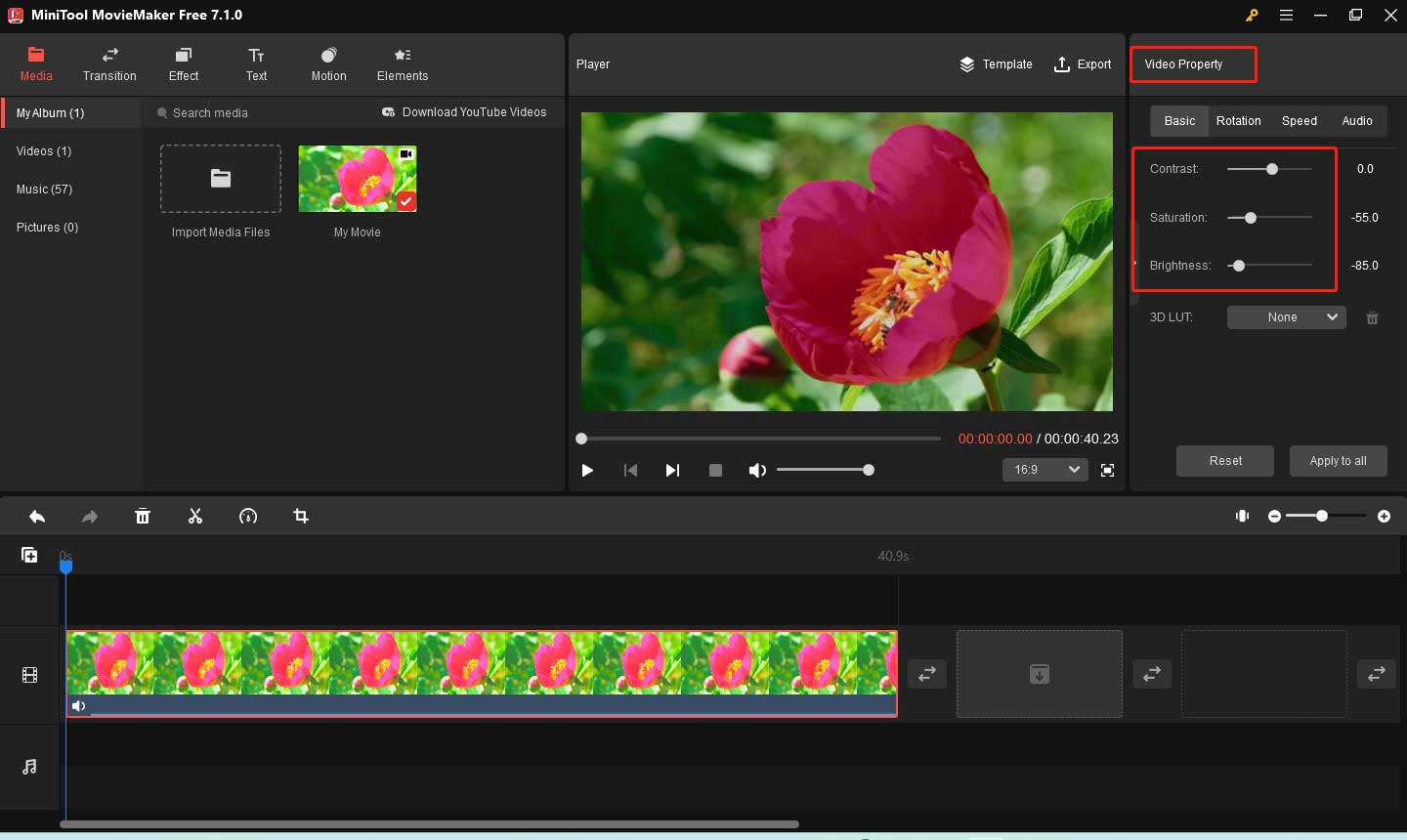Toggle the speaker volume icon under the Player
The height and width of the screenshot is (840, 1407).
(x=757, y=470)
